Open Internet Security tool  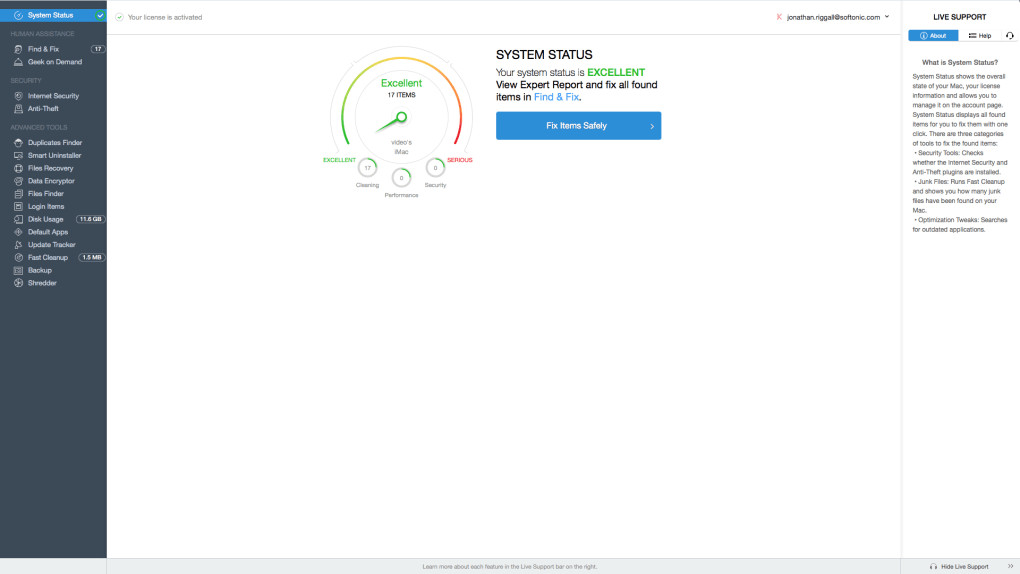(x=53, y=96)
